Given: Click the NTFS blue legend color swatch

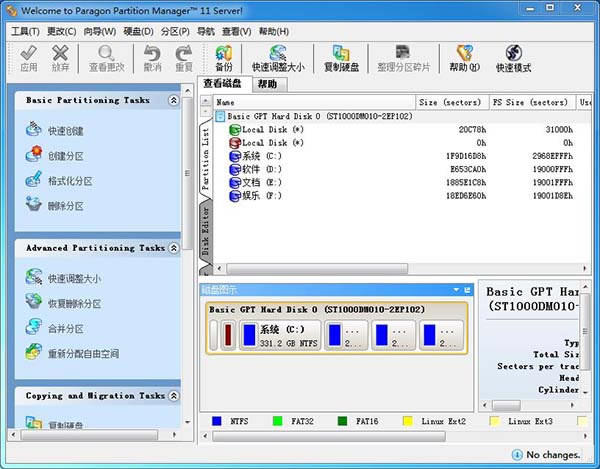Looking at the screenshot, I should click(216, 422).
